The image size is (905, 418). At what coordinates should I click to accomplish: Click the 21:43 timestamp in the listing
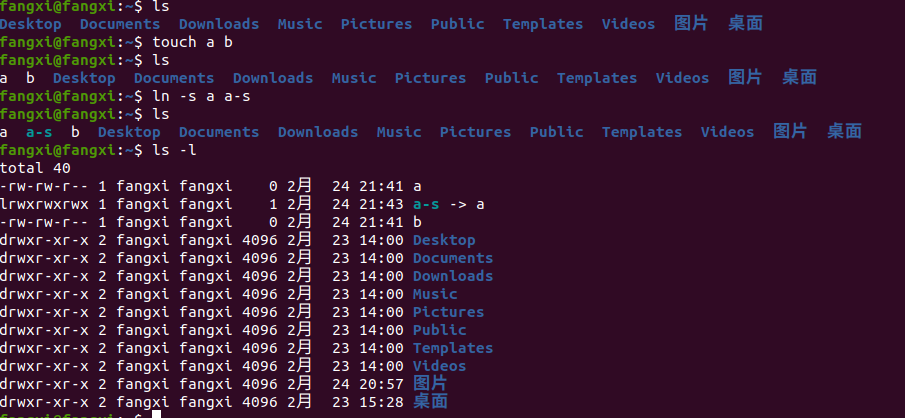pos(382,204)
